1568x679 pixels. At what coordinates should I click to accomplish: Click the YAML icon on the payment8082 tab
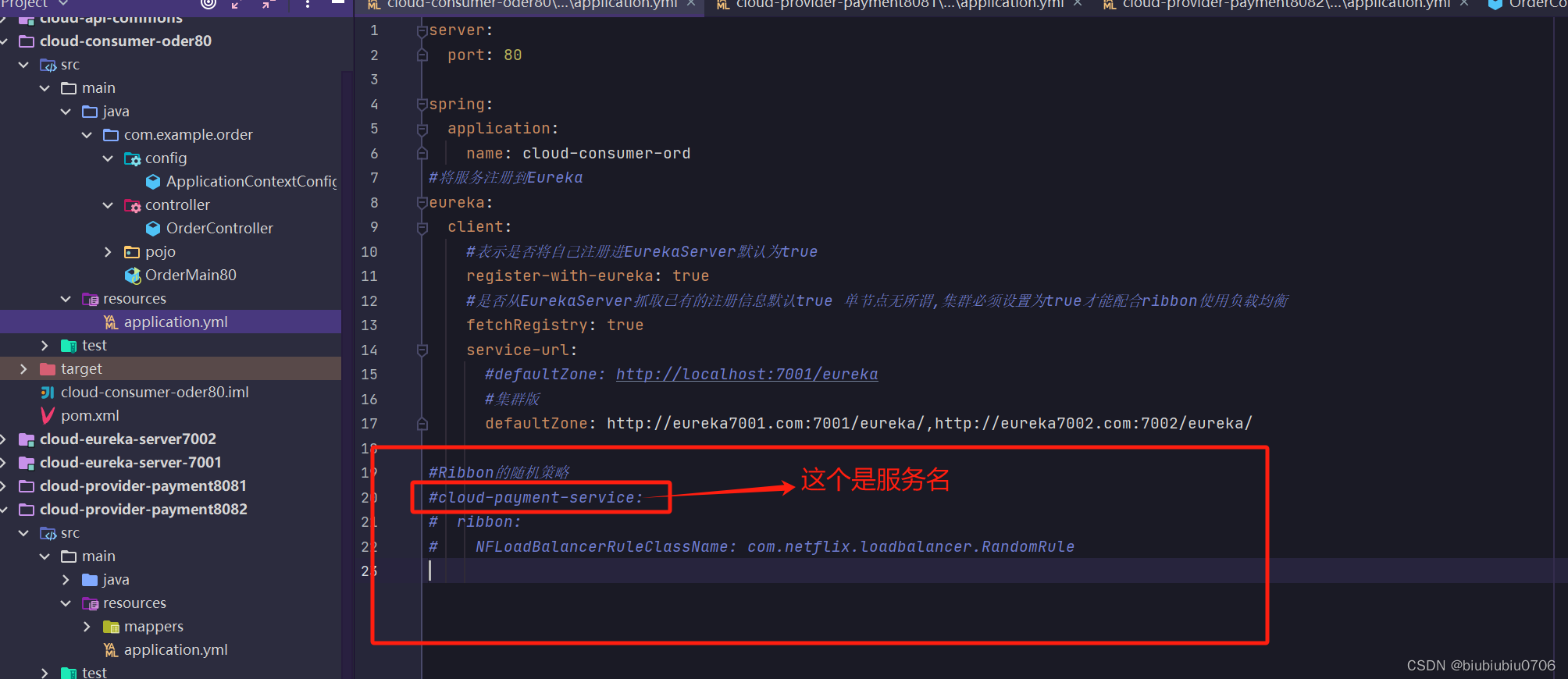[x=1109, y=5]
